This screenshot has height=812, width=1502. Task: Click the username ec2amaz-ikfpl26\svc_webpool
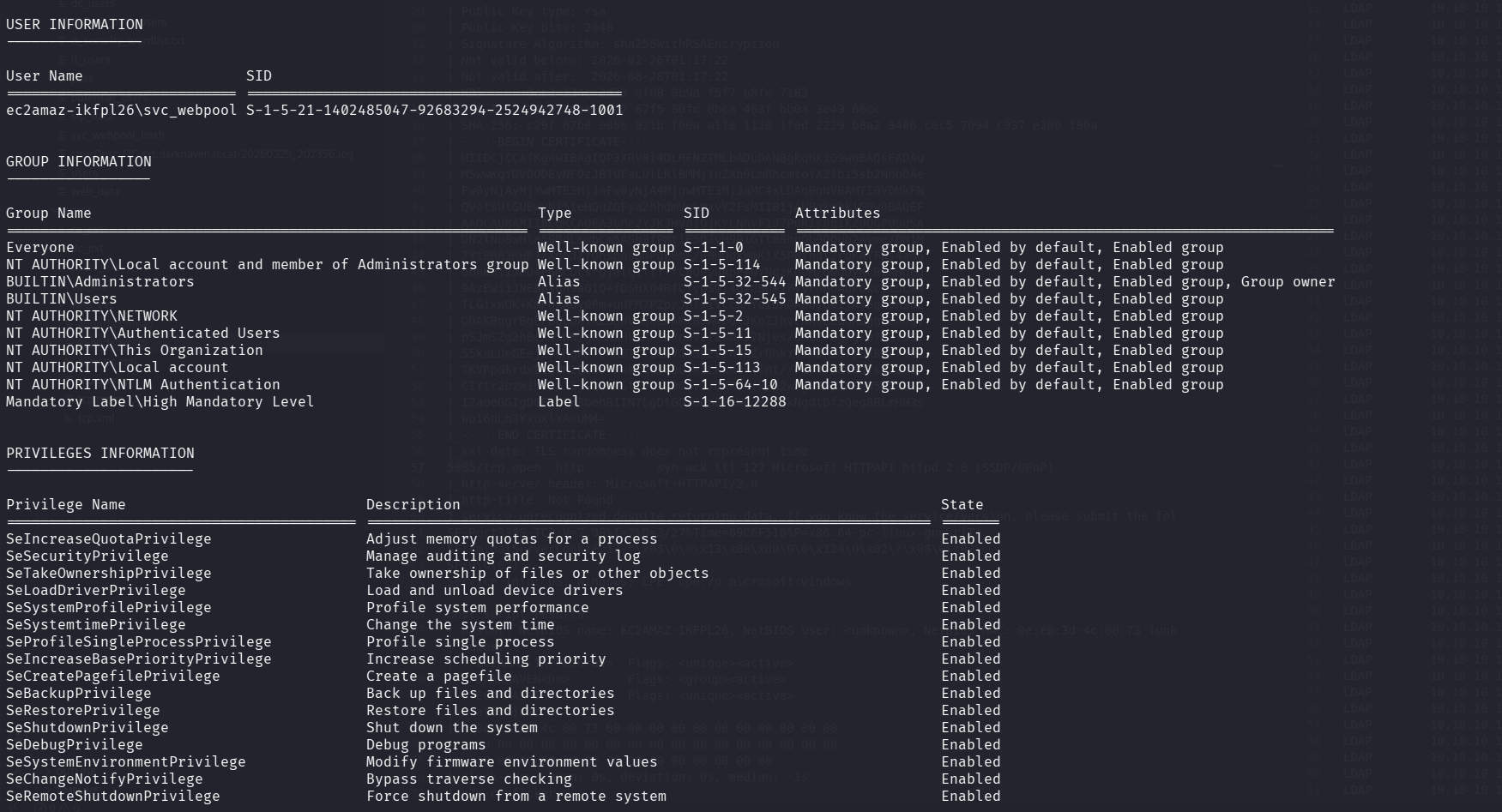coord(122,110)
